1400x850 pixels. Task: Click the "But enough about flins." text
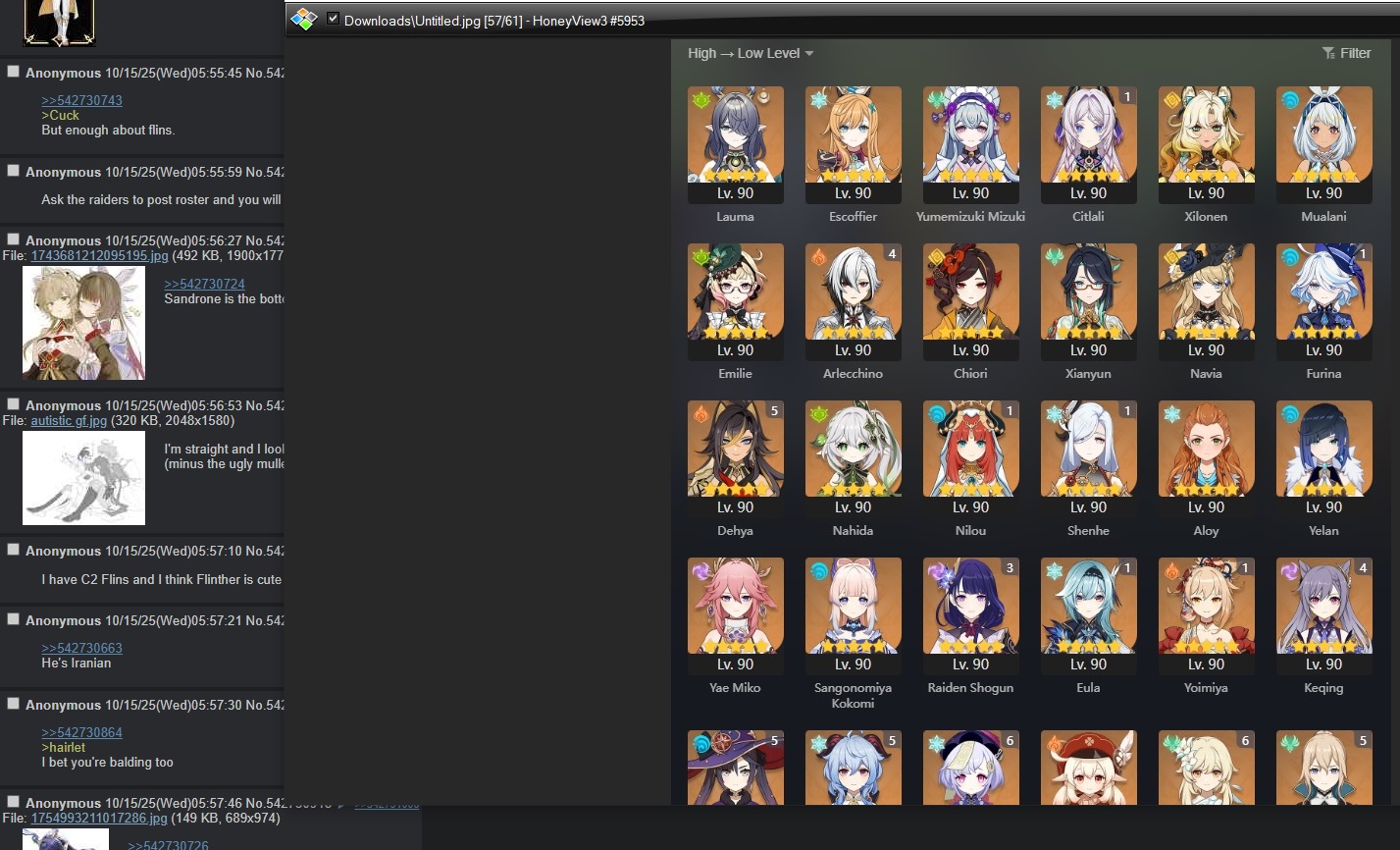(108, 130)
